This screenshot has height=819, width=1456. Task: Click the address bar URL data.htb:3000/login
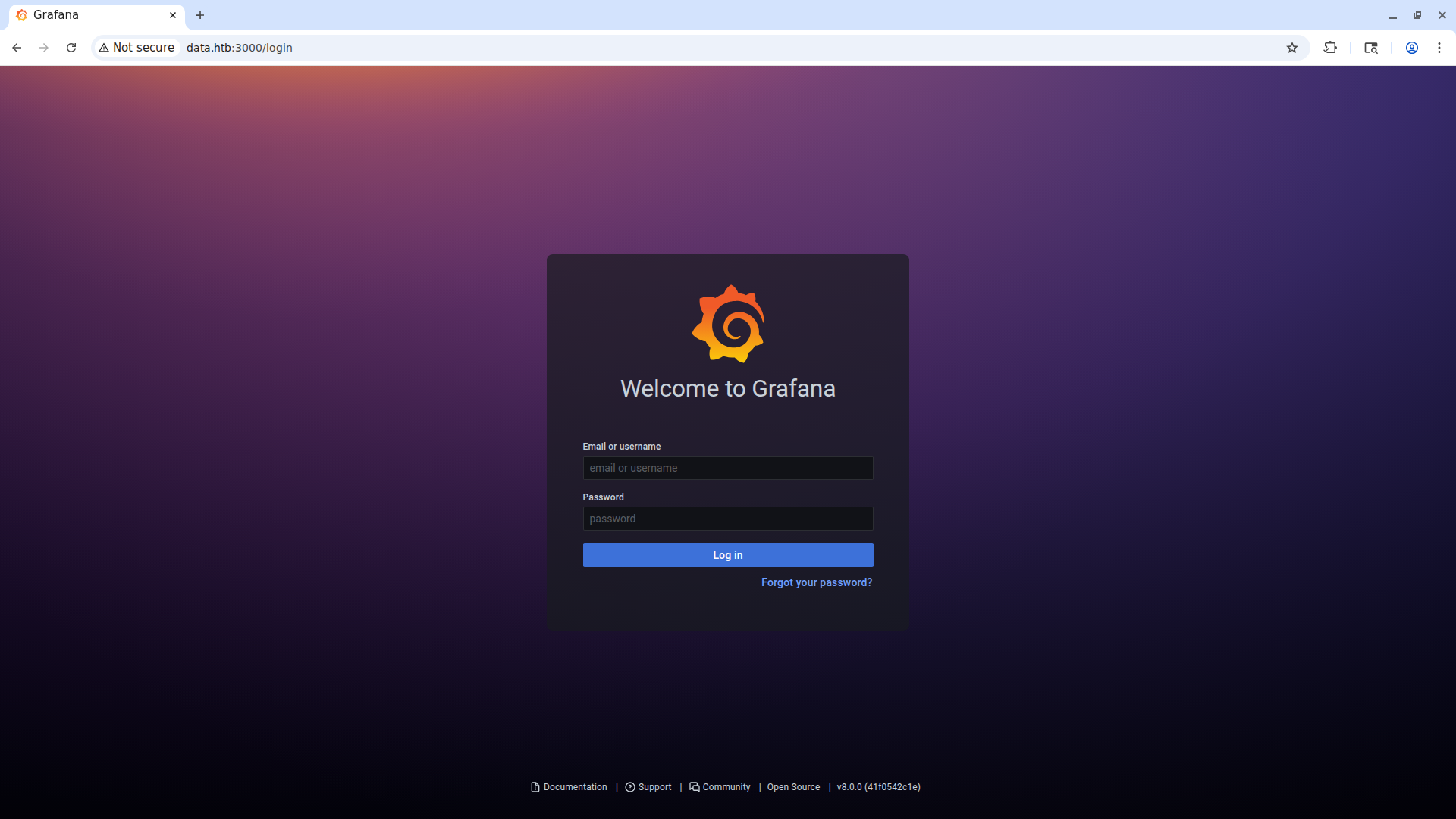(x=240, y=48)
